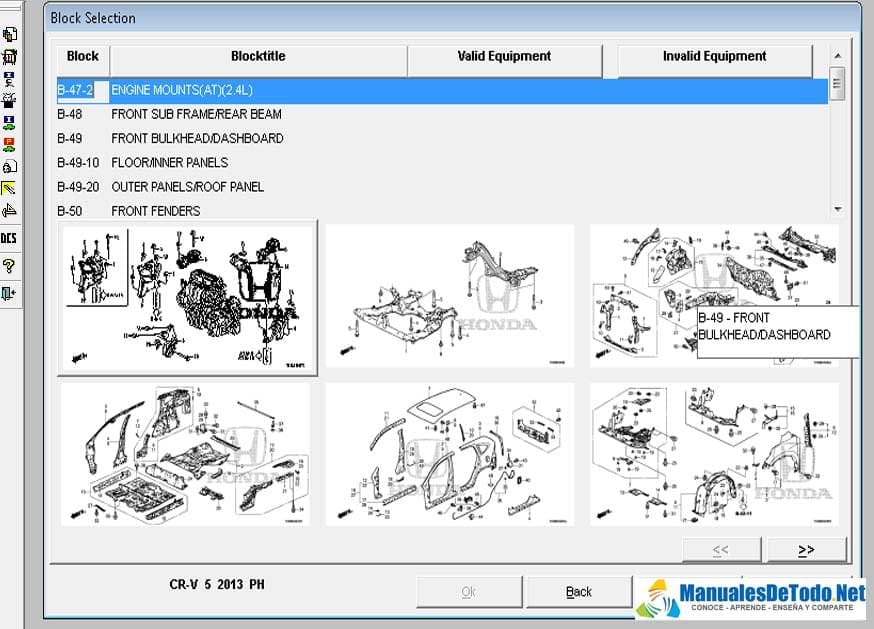Select row B-49 FRONT BULKHEAD/DASHBOARD

tap(442, 138)
